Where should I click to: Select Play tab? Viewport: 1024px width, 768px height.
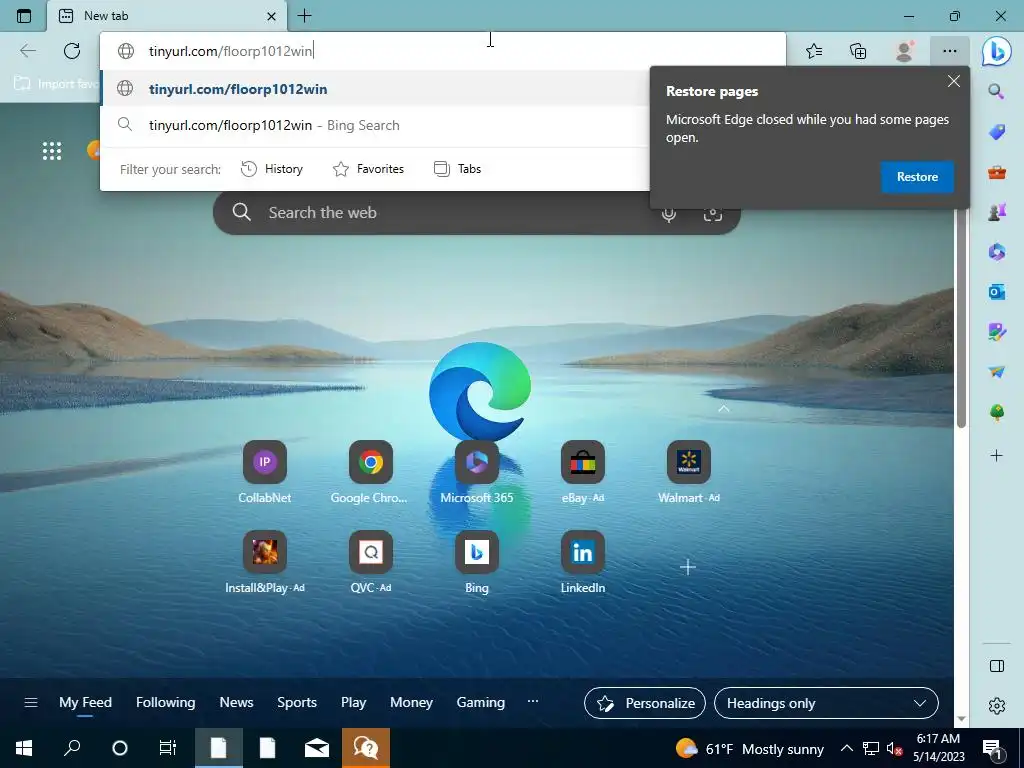353,703
